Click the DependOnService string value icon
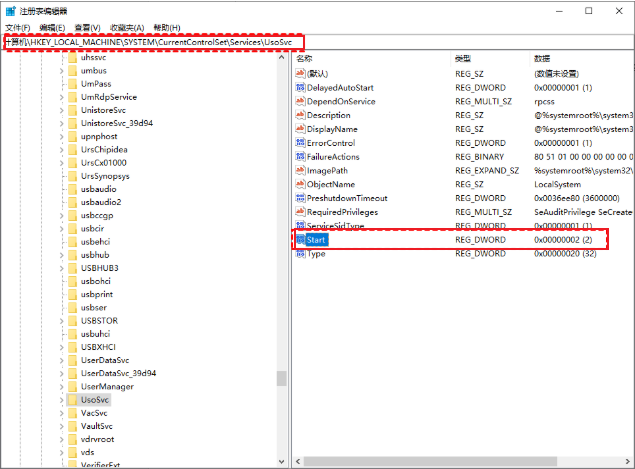Screen dimensions: 635x469 tap(300, 101)
